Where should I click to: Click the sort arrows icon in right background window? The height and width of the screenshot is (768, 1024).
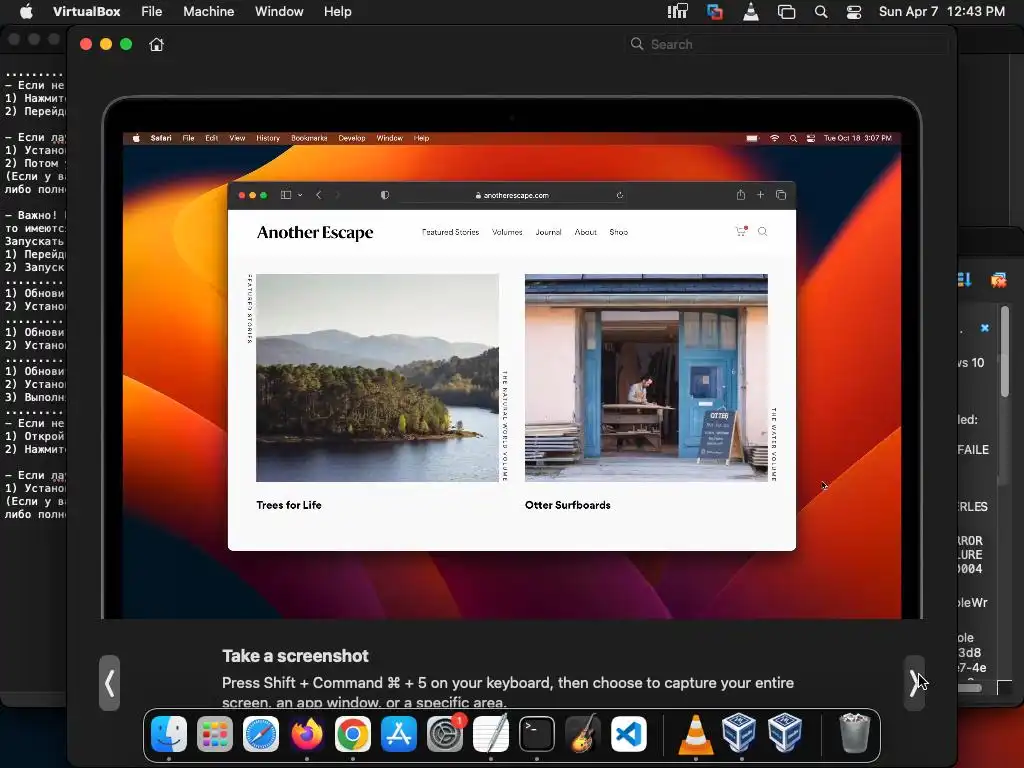click(x=965, y=280)
